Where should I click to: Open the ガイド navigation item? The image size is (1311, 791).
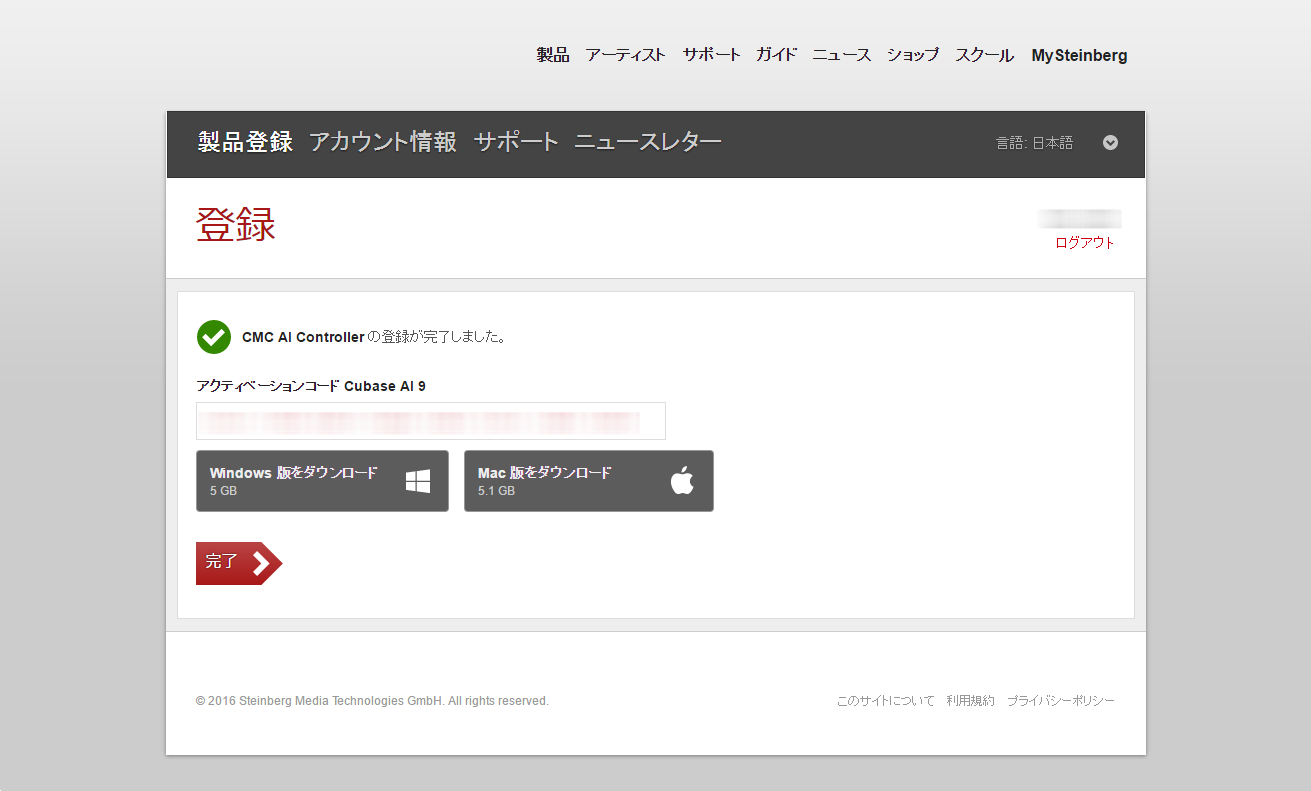point(776,56)
